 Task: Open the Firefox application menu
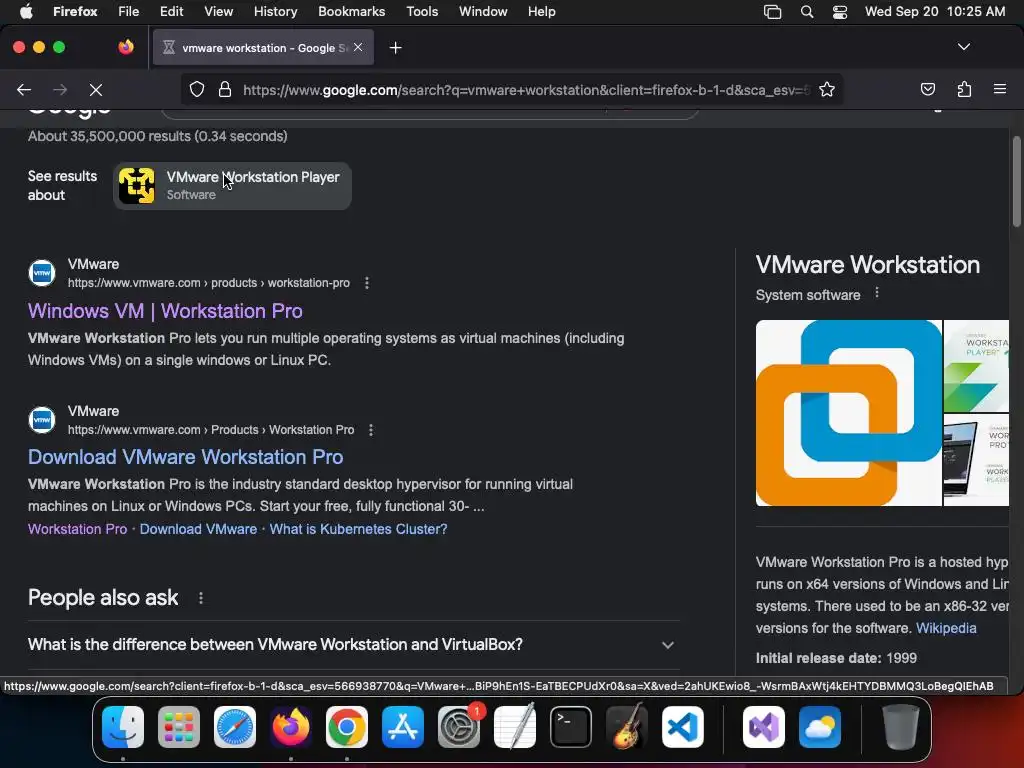point(74,11)
